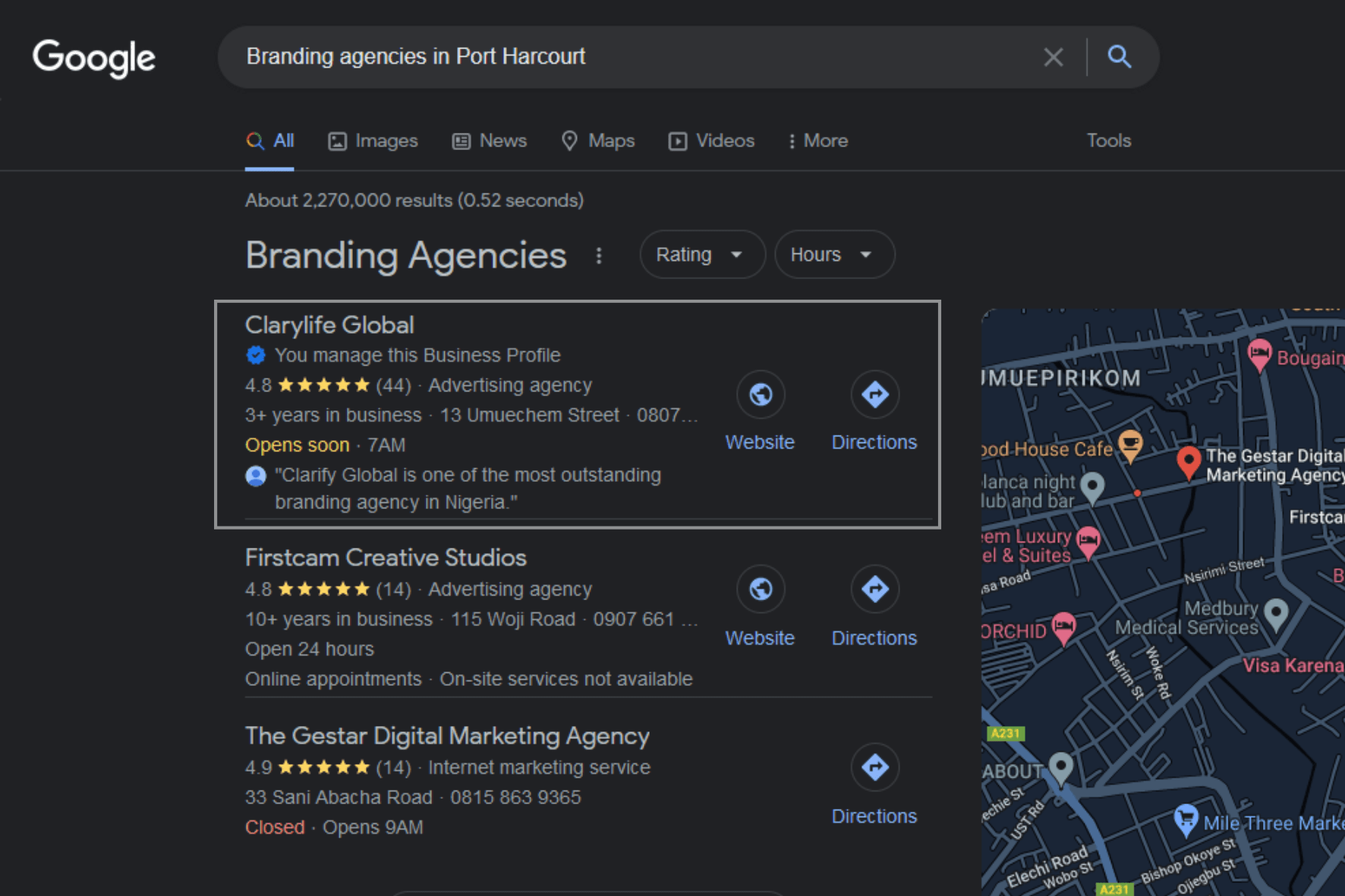1345x896 pixels.
Task: Switch to the News tab
Action: [489, 141]
